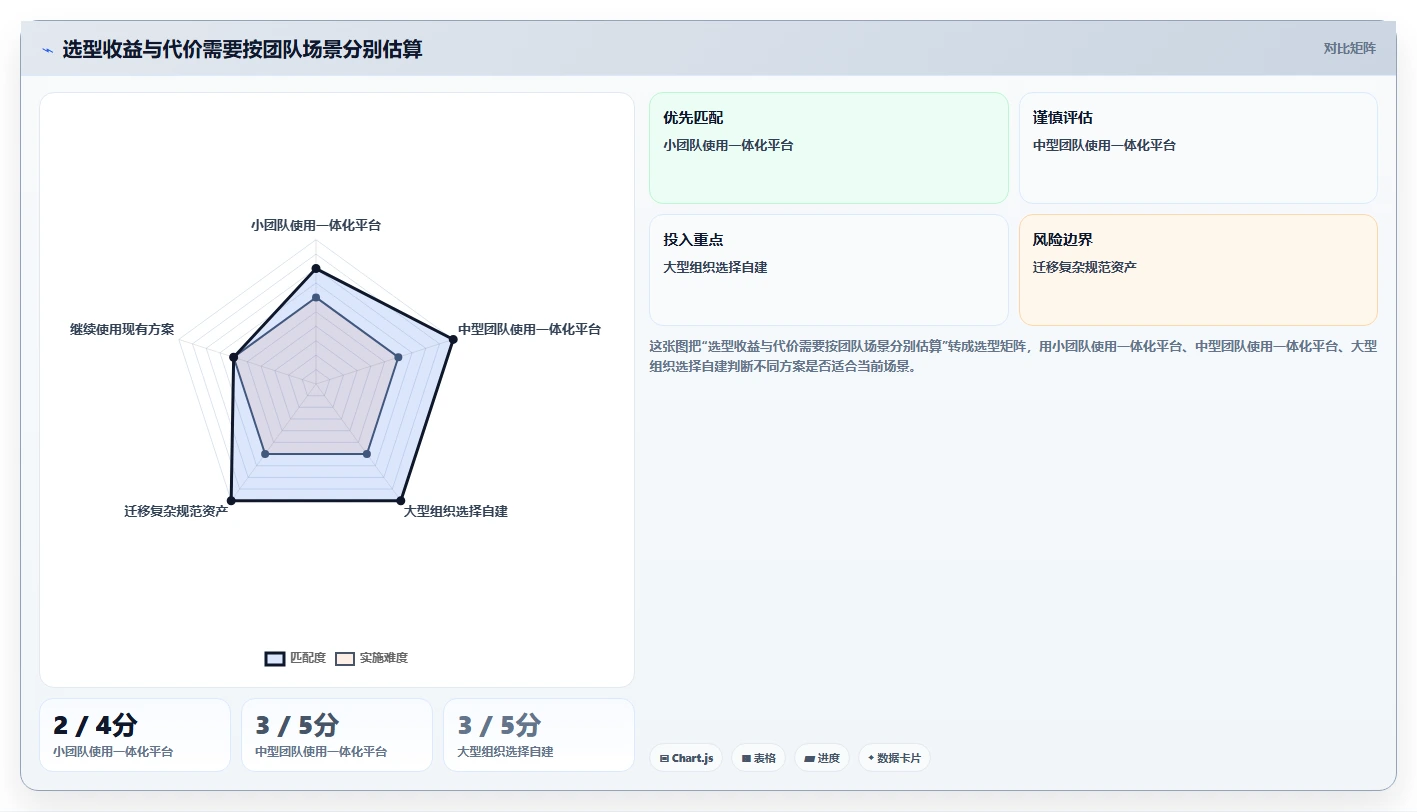Click the data point on 继续使用现有方案 axis
Viewport: 1417px width, 812px height.
pos(234,357)
